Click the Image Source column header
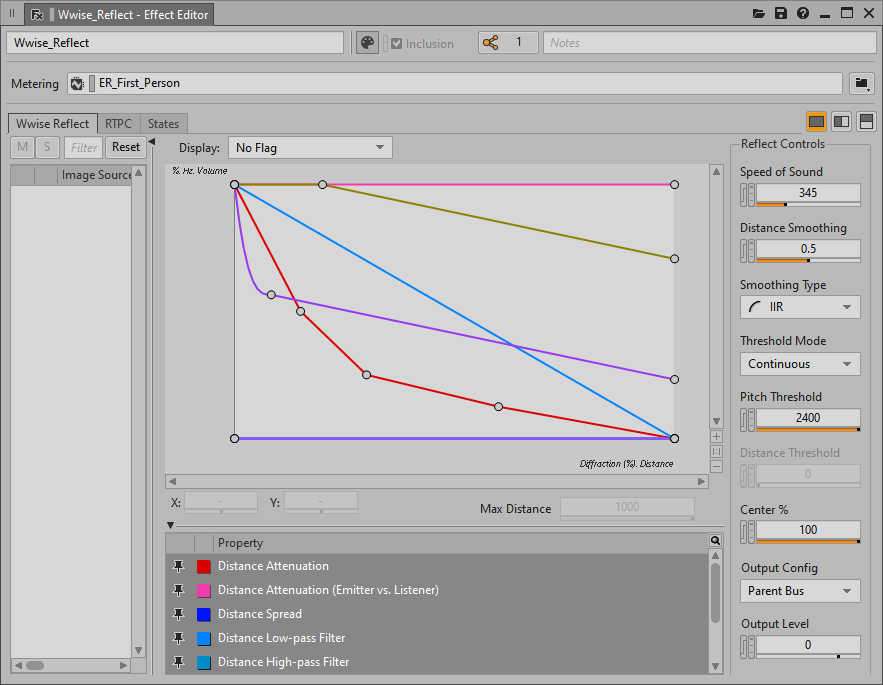Image resolution: width=883 pixels, height=685 pixels. tap(96, 175)
